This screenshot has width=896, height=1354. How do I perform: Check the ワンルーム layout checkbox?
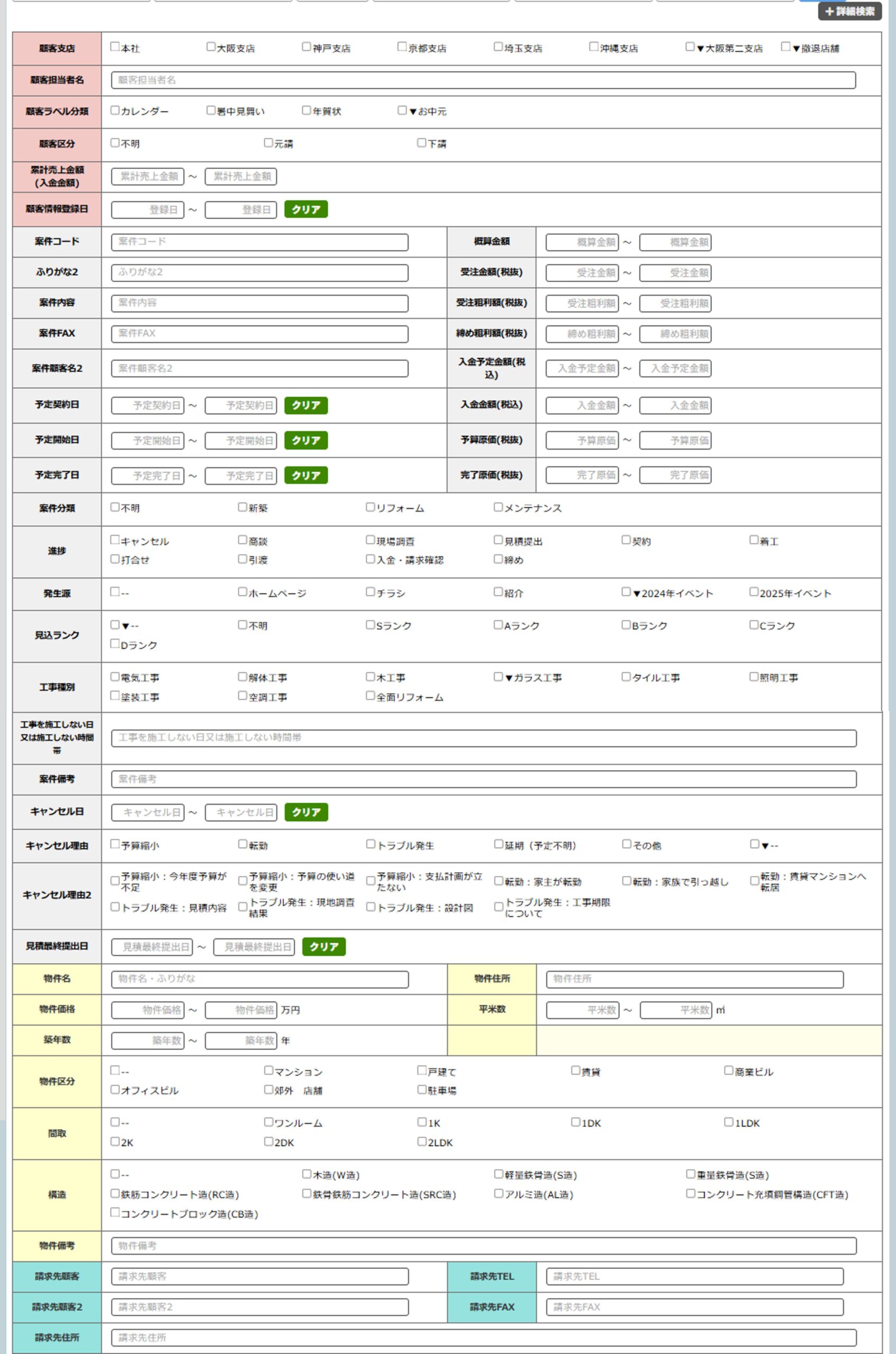pos(269,1122)
